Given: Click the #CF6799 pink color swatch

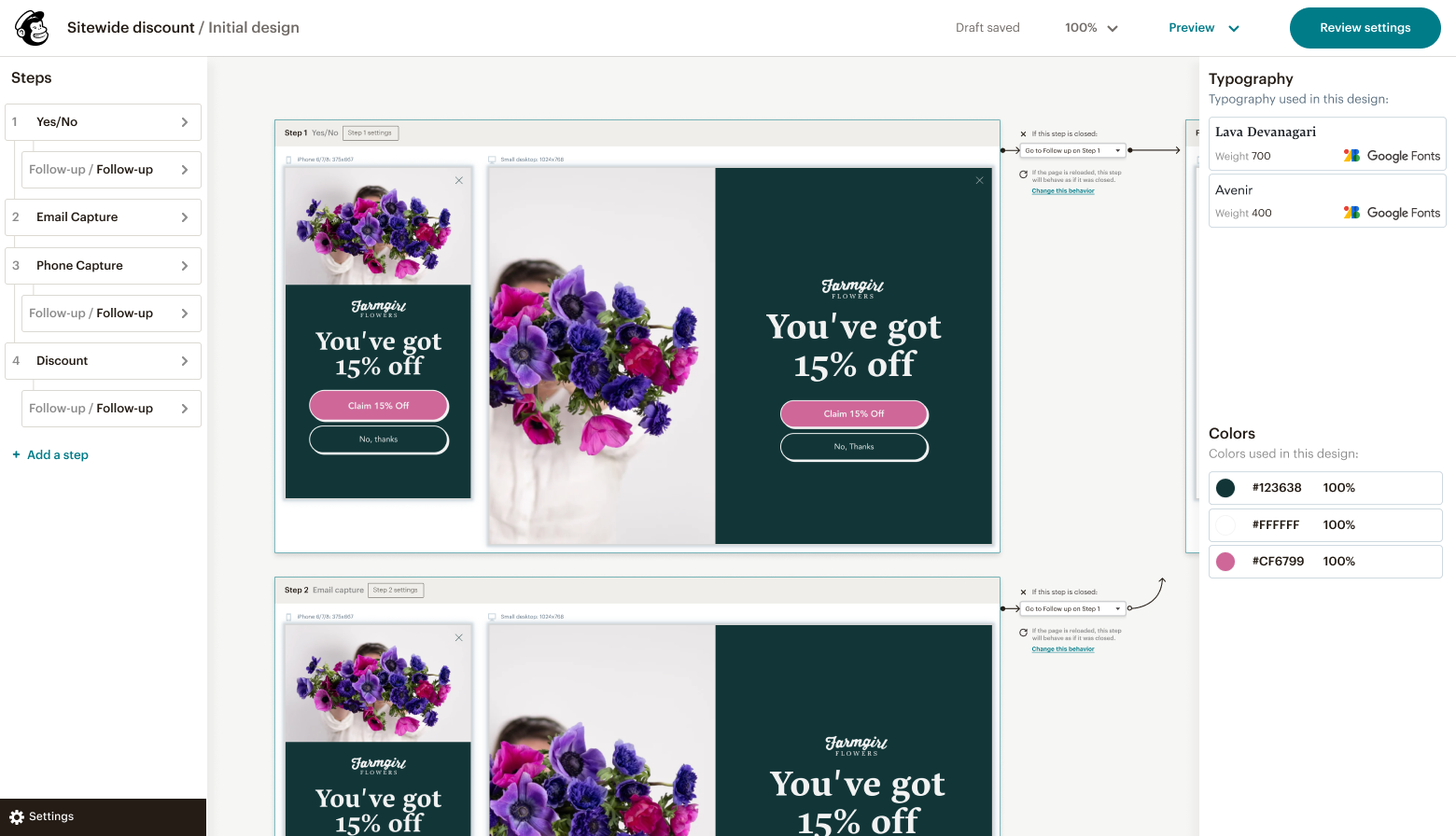Looking at the screenshot, I should pos(1225,561).
